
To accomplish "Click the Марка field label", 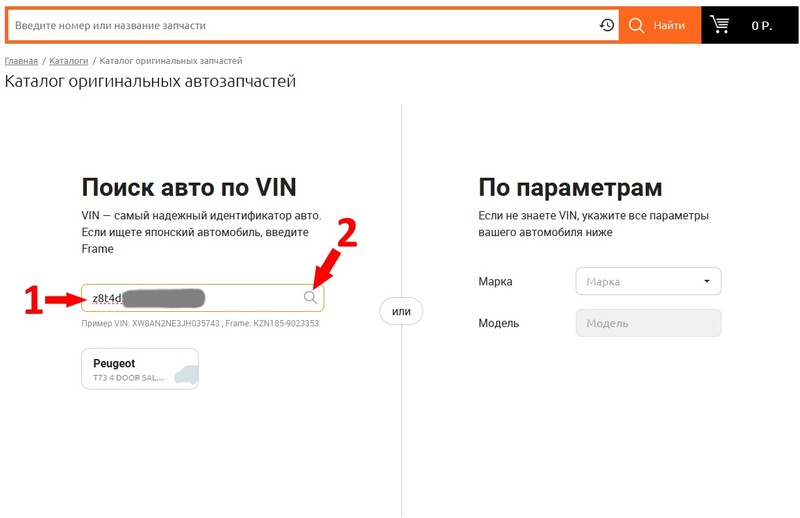I will (498, 282).
